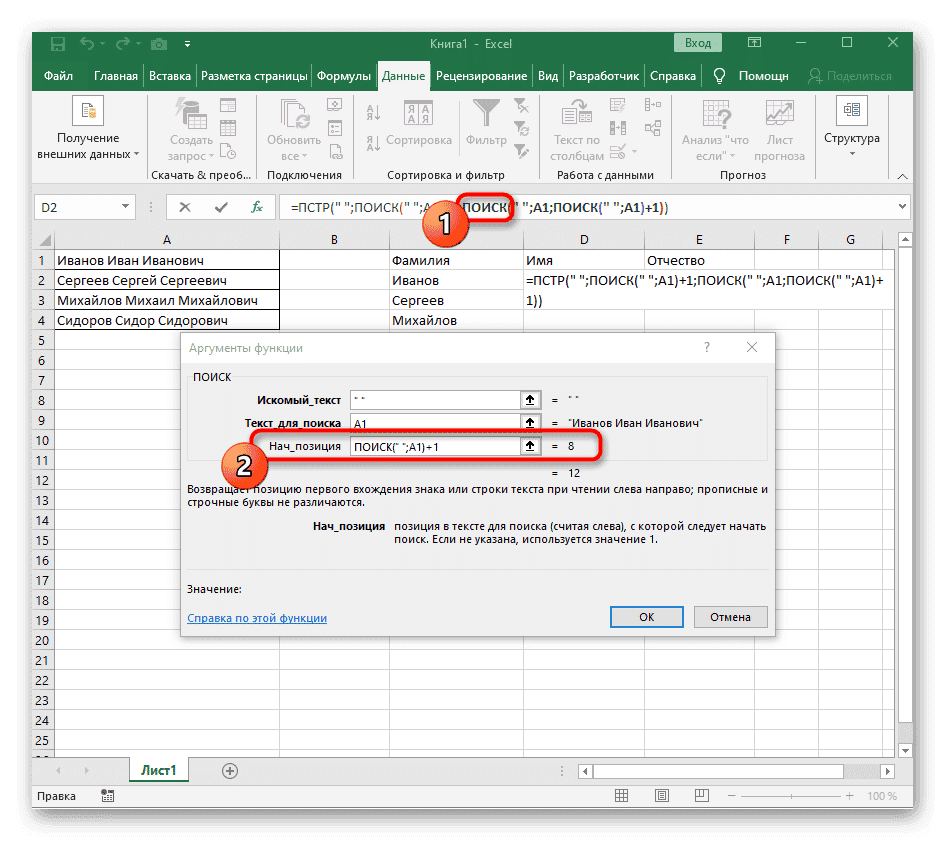Collapse the Нач_позиция field with its range icon
This screenshot has width=945, height=841.
(531, 446)
